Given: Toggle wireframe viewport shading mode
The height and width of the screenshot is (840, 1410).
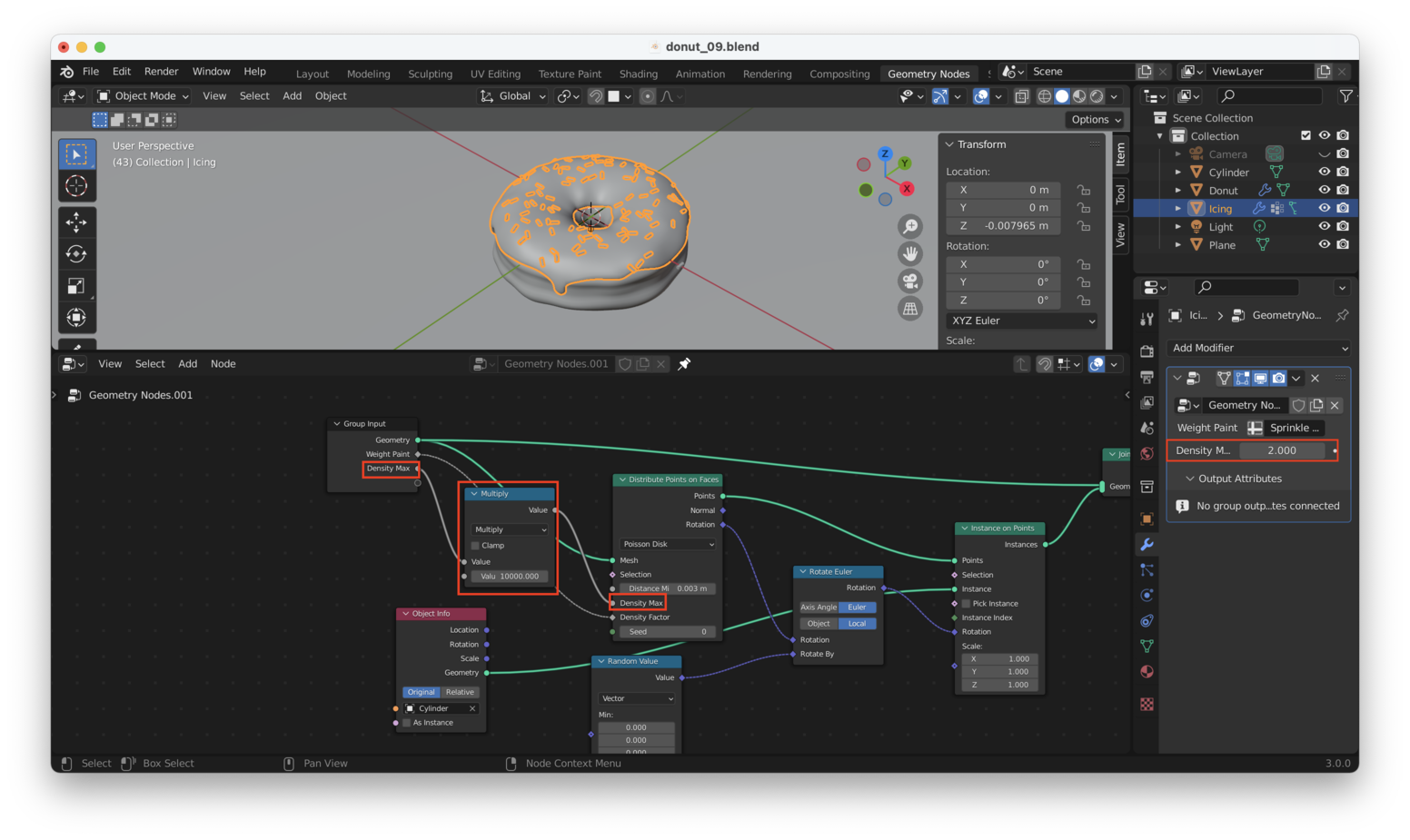Looking at the screenshot, I should [1045, 95].
